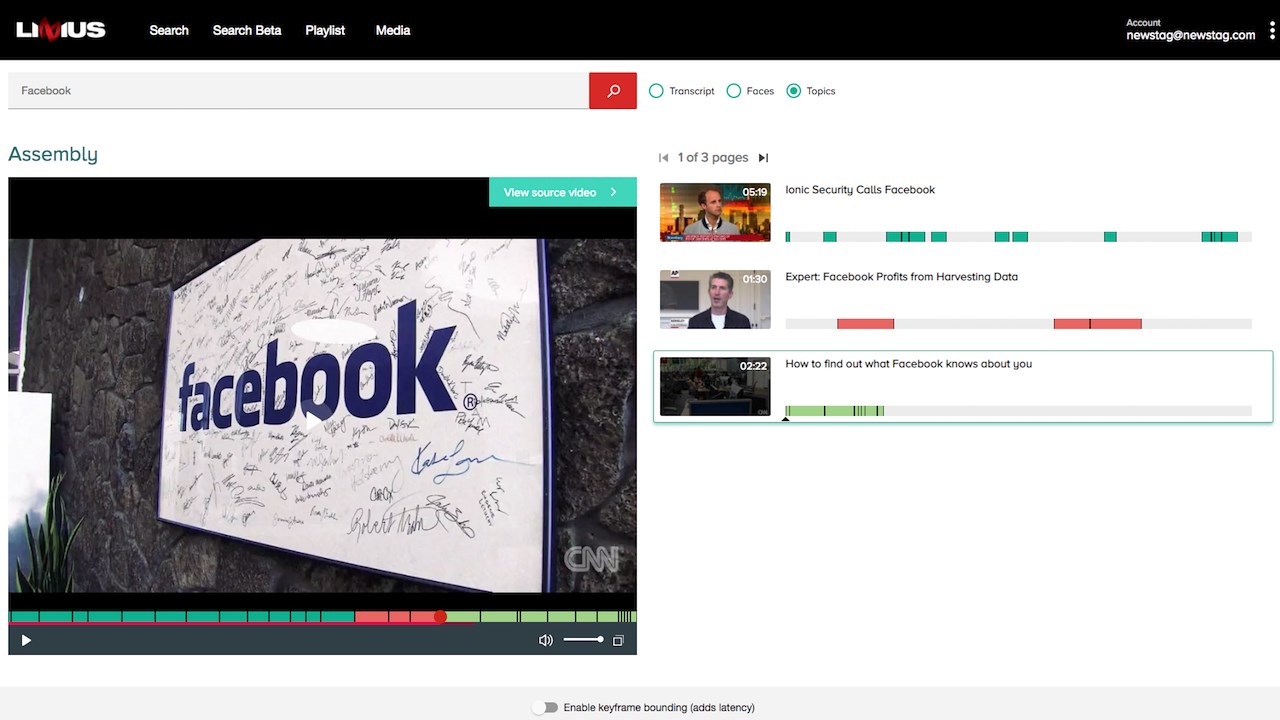Click the Limus logo
This screenshot has width=1280, height=720.
click(61, 30)
